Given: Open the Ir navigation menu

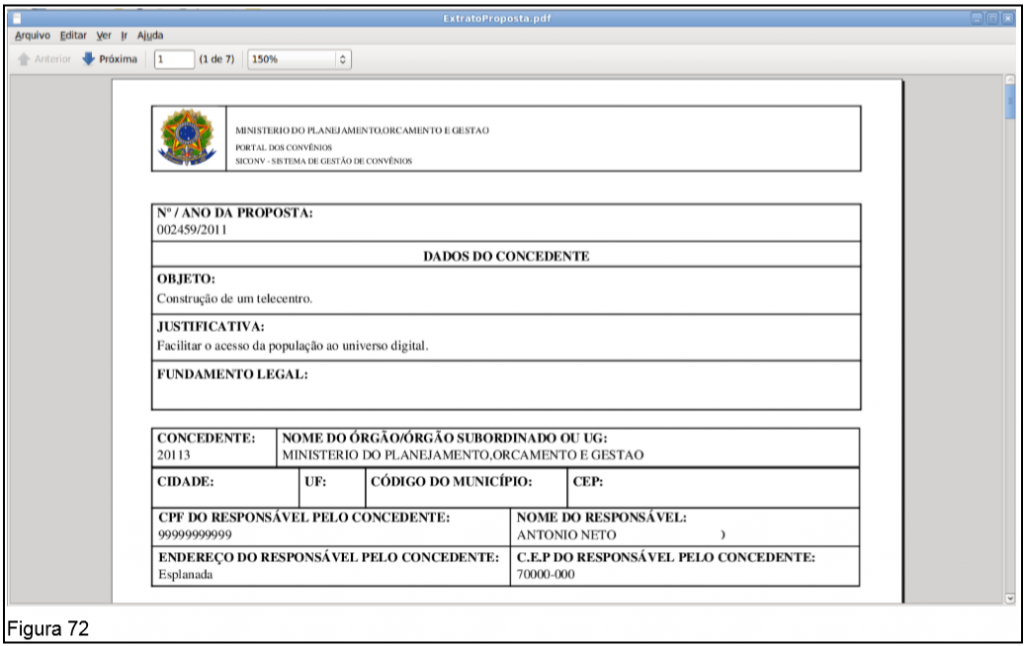Looking at the screenshot, I should 125,36.
